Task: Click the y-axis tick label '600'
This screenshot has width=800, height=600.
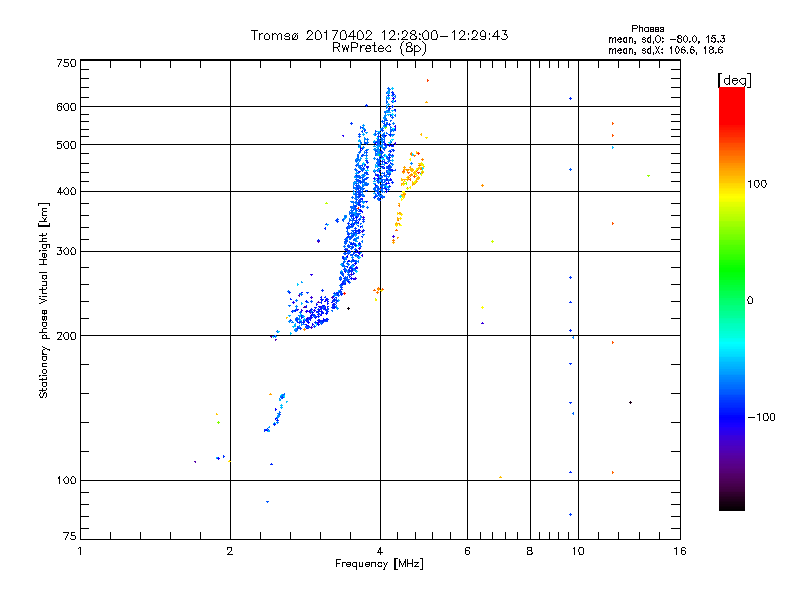Action: [x=66, y=107]
